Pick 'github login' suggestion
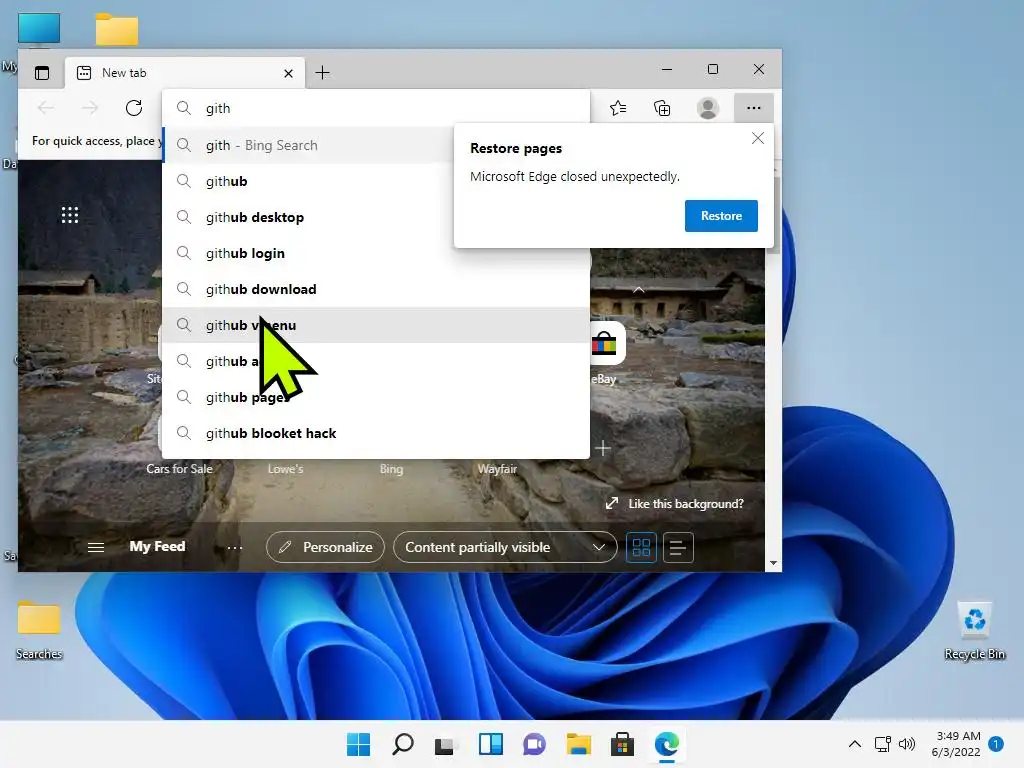The width and height of the screenshot is (1024, 768). (x=376, y=253)
